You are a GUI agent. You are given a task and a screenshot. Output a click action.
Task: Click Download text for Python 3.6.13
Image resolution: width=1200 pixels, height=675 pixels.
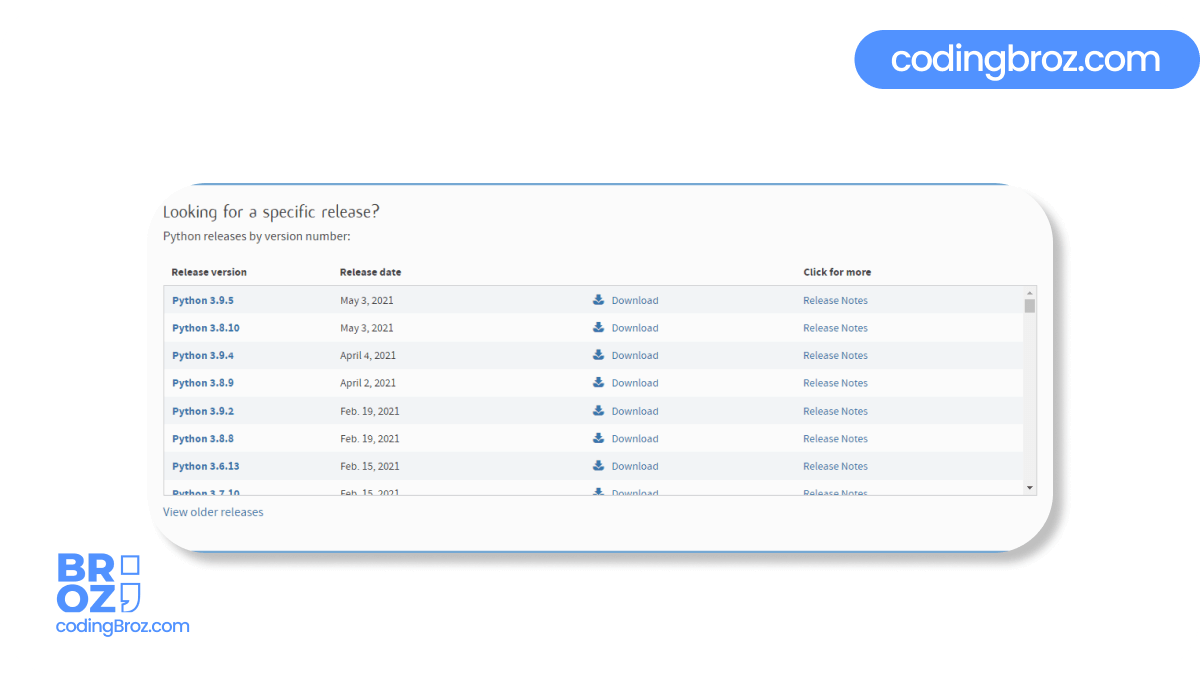pos(635,466)
